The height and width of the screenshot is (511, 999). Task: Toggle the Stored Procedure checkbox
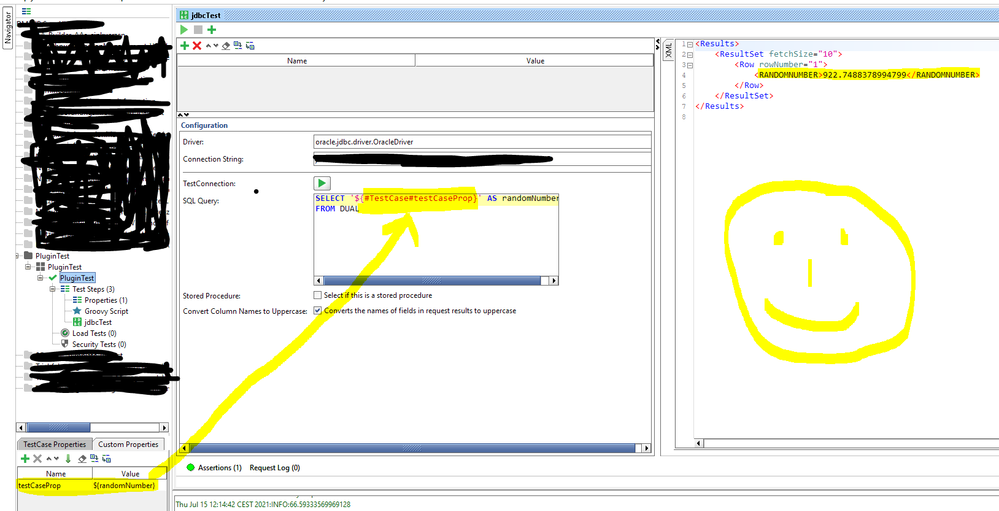coord(318,296)
